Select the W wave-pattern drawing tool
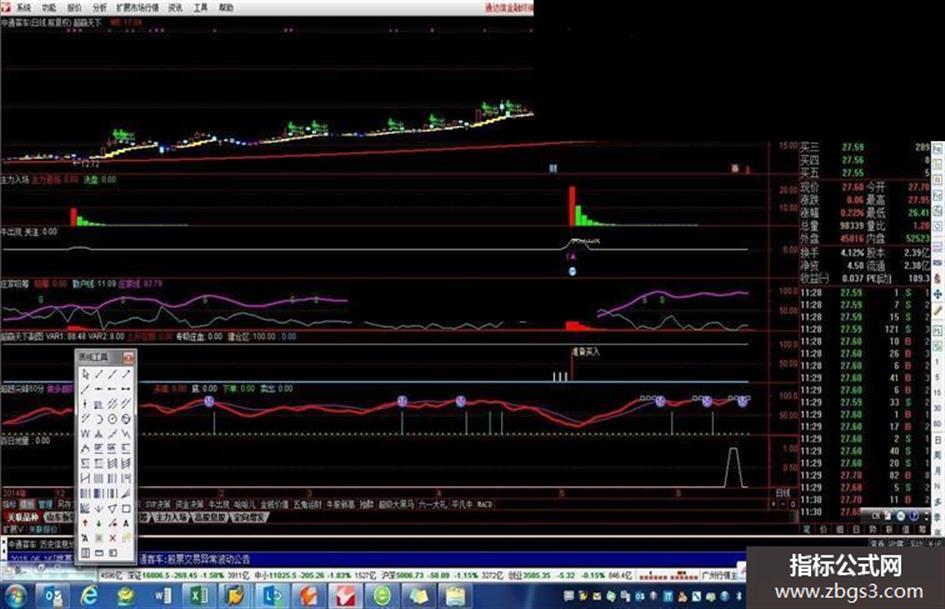 point(85,433)
